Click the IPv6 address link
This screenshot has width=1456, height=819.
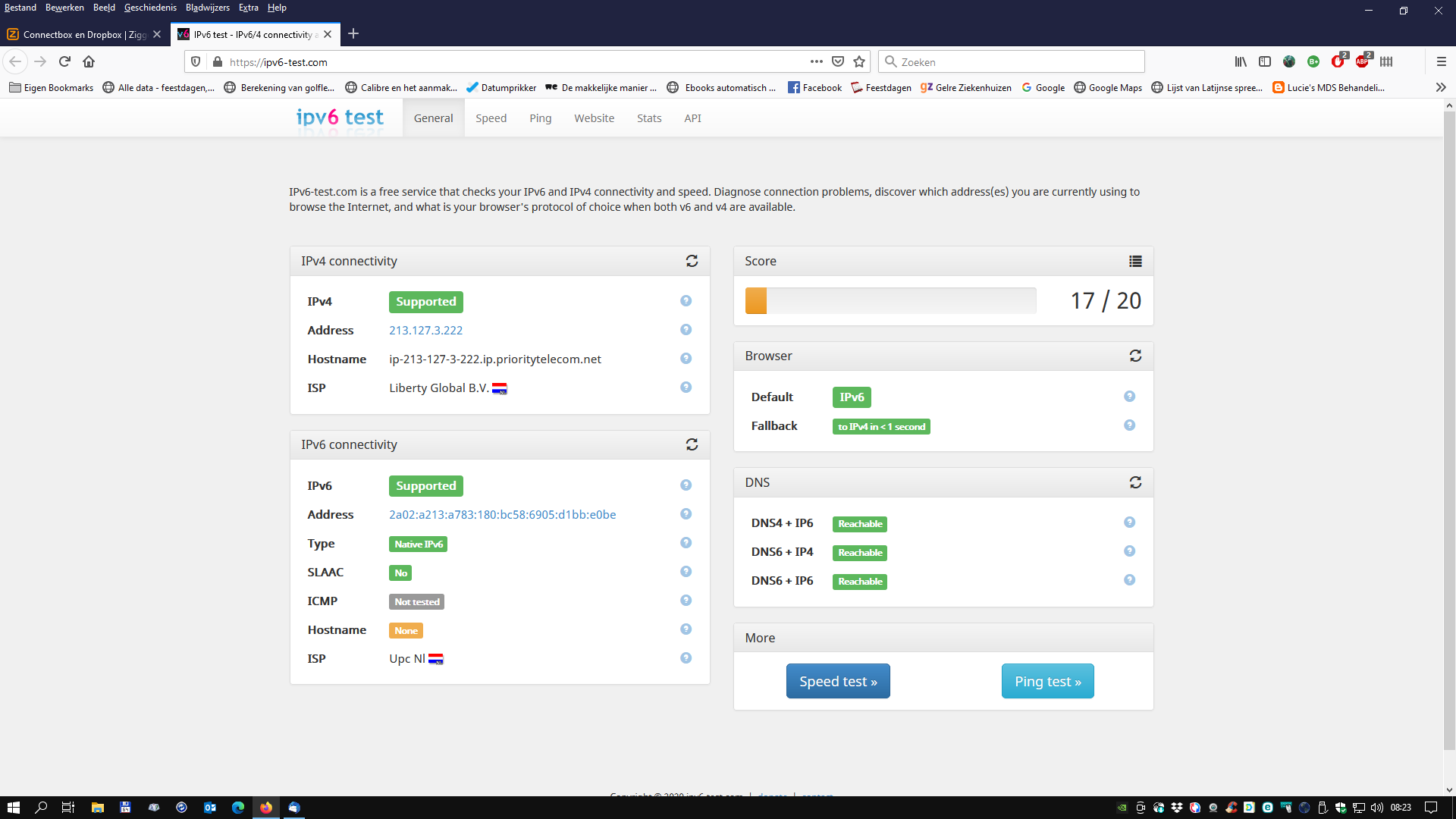coord(502,515)
